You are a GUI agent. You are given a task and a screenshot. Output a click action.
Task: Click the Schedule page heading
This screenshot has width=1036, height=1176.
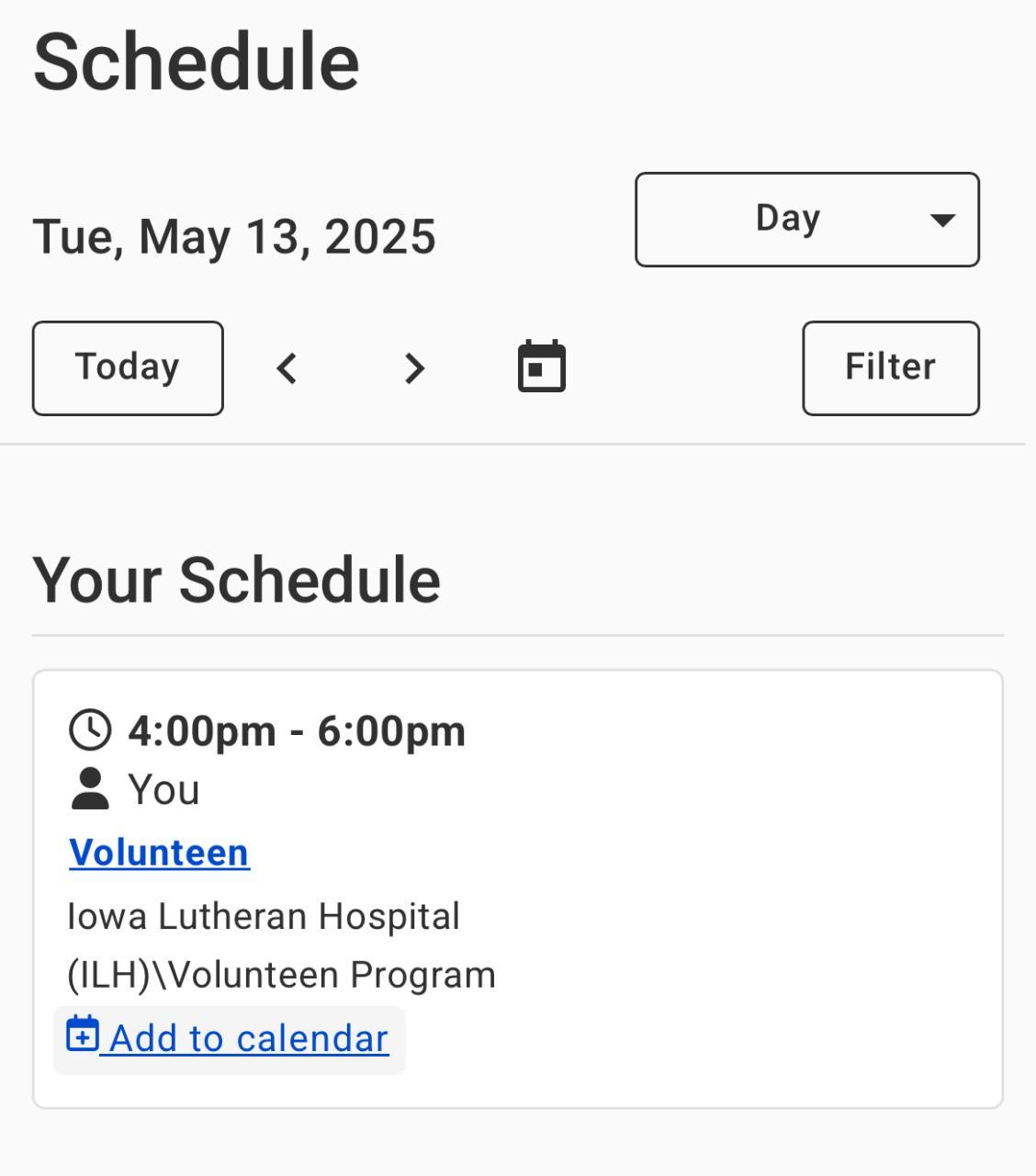point(196,62)
